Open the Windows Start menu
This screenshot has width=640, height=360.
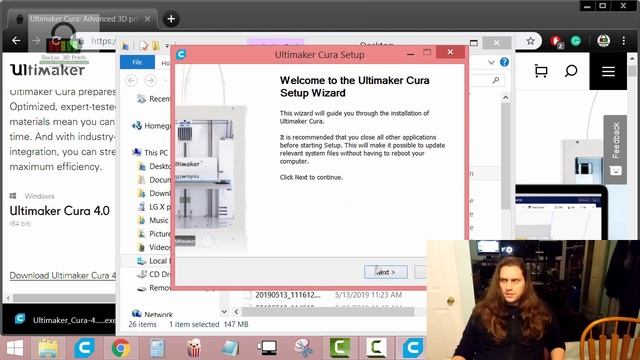[x=15, y=349]
